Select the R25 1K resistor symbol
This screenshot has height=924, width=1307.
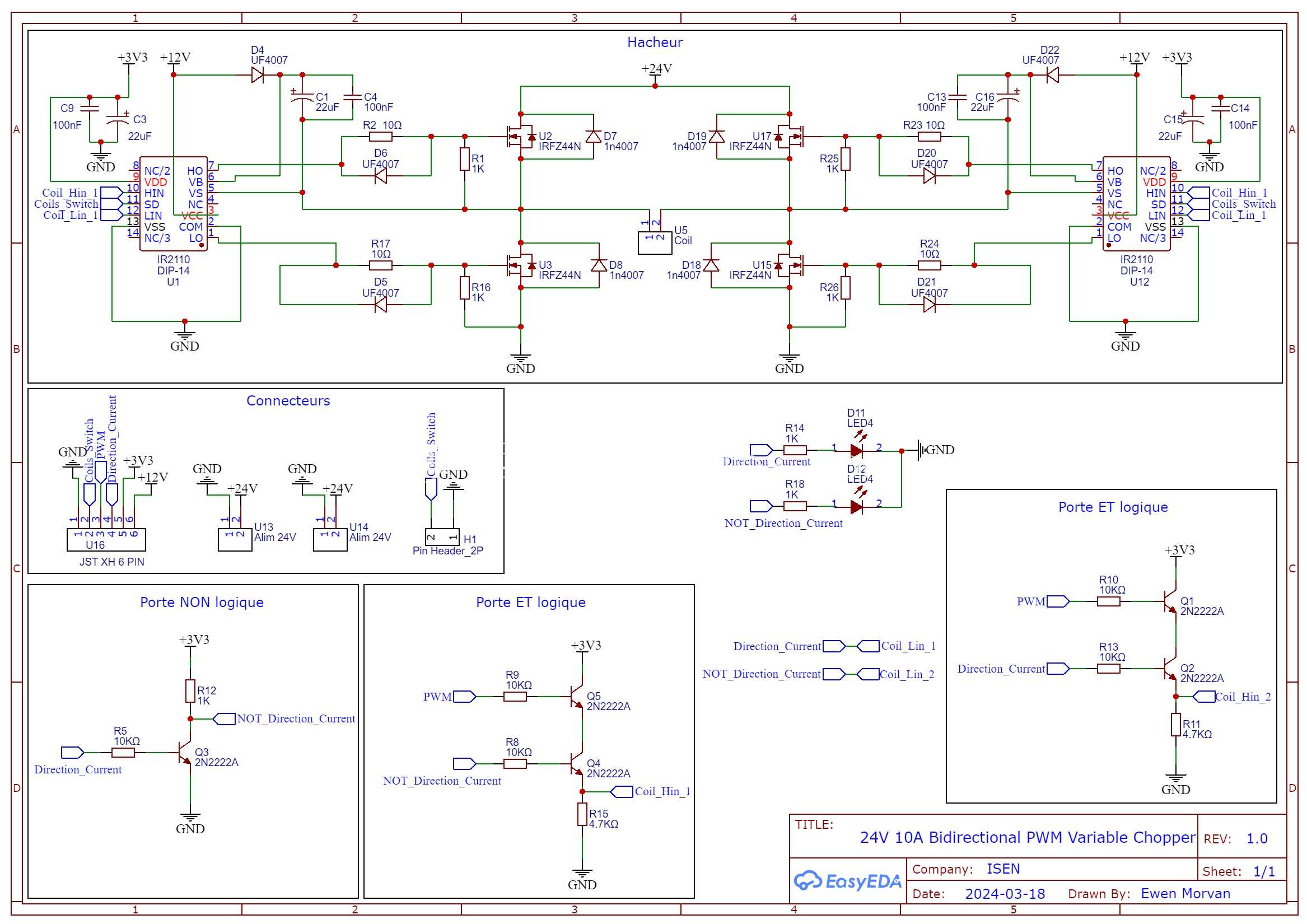coord(846,160)
